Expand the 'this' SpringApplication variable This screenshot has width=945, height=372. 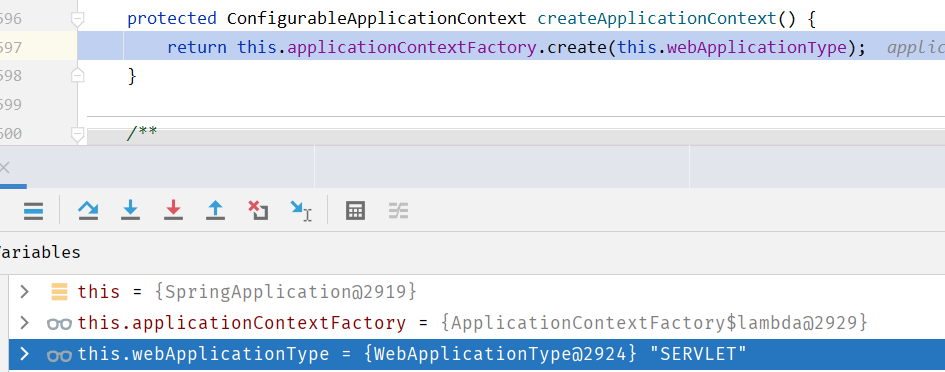pyautogui.click(x=24, y=292)
